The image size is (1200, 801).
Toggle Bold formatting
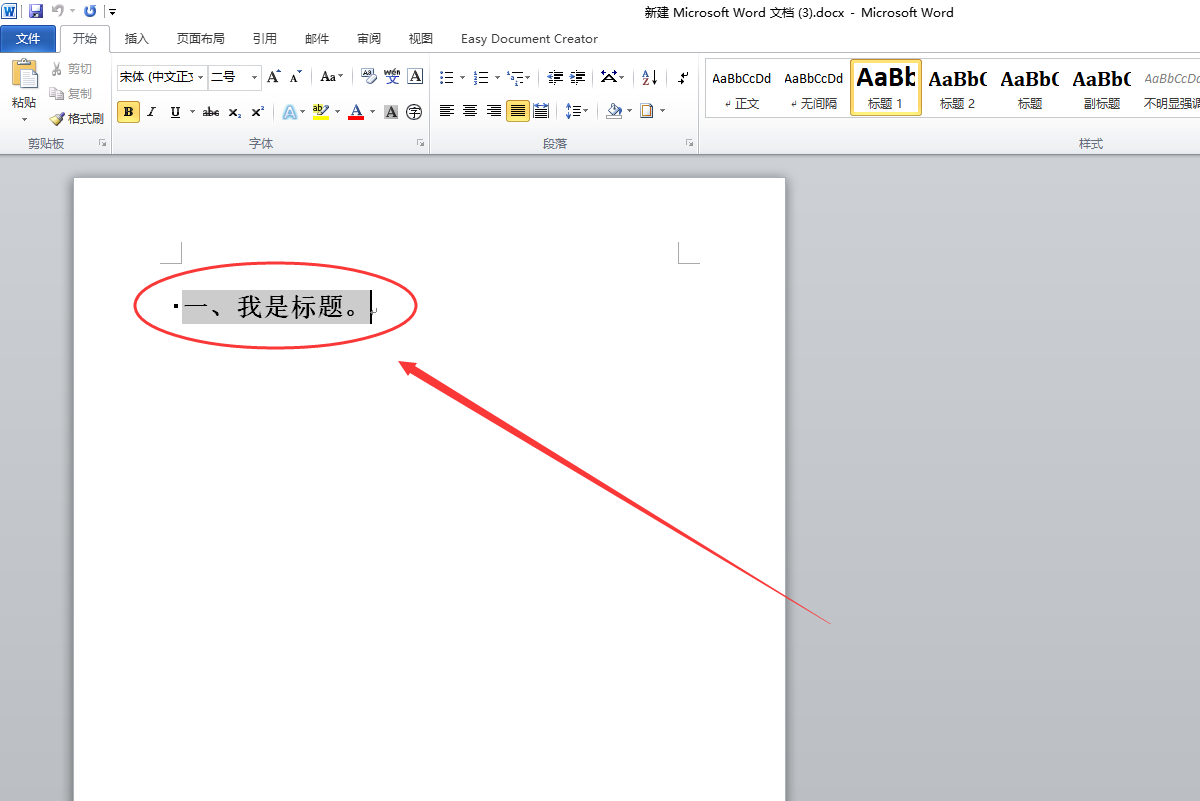tap(128, 112)
